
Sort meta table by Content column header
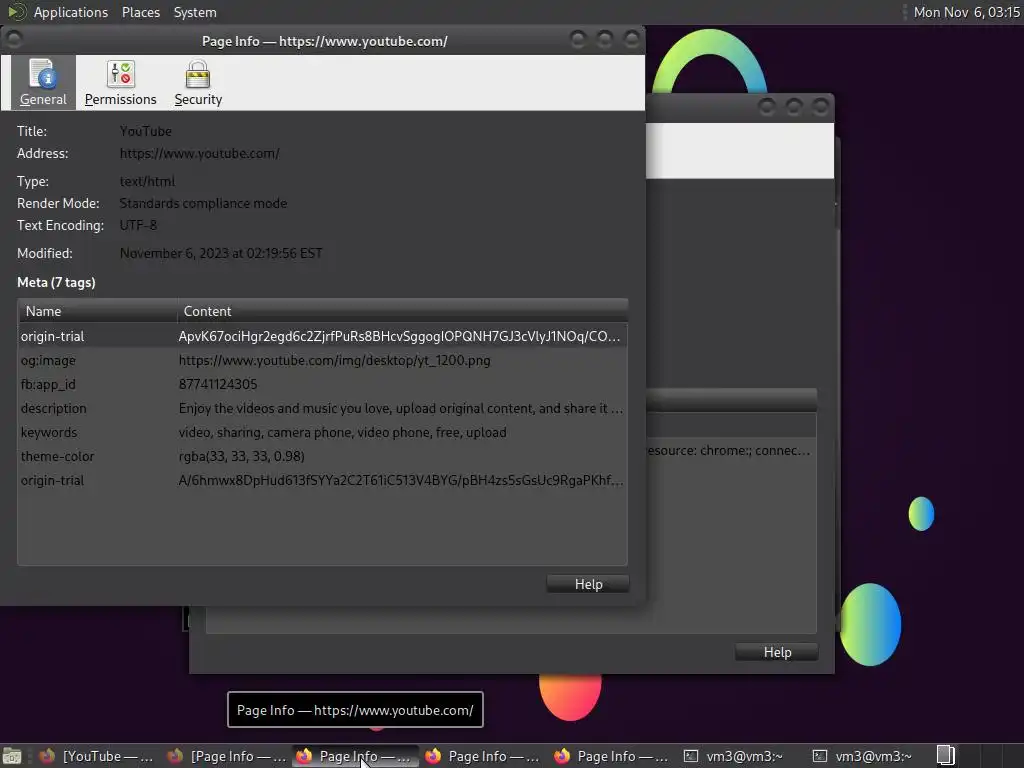pyautogui.click(x=402, y=311)
